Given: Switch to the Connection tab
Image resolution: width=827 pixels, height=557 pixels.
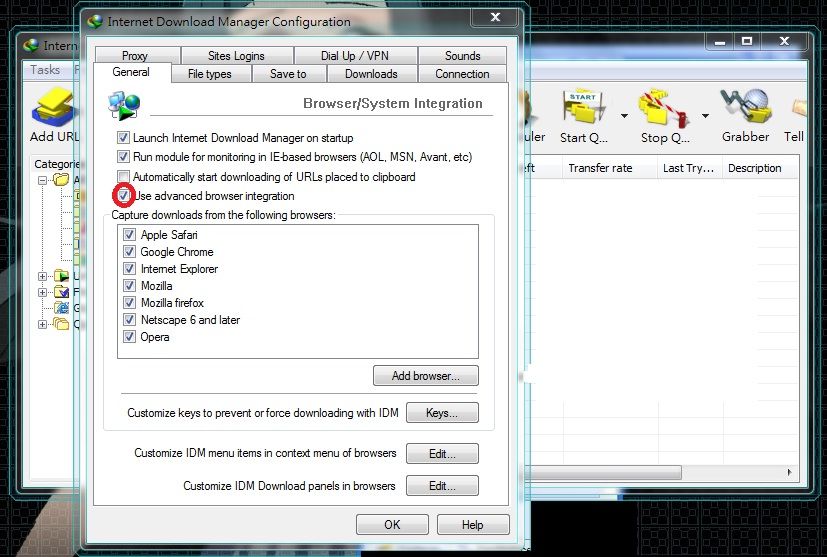Looking at the screenshot, I should tap(463, 74).
